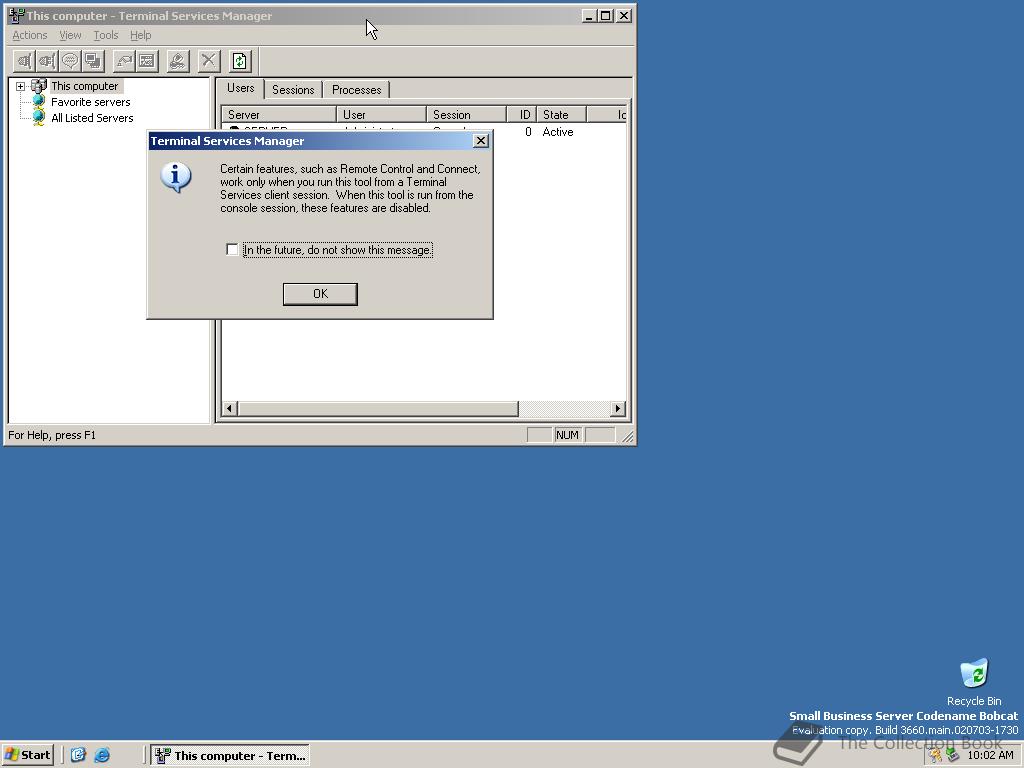1024x768 pixels.
Task: Click the Refresh toolbar icon
Action: (240, 61)
